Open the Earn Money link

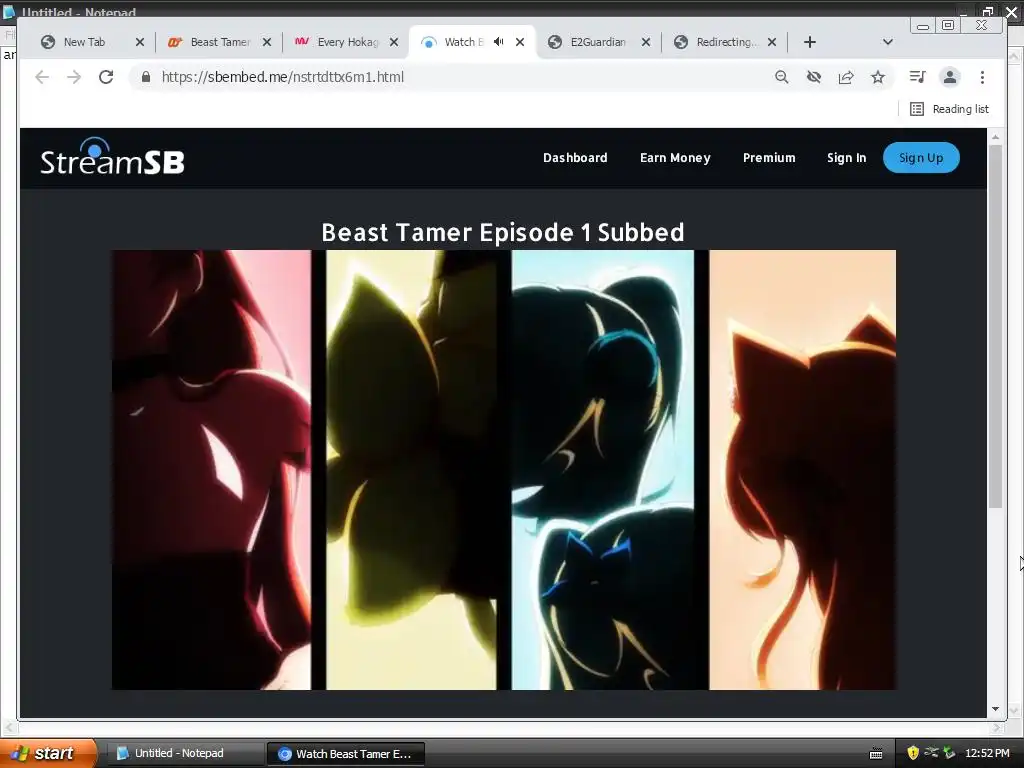[675, 158]
